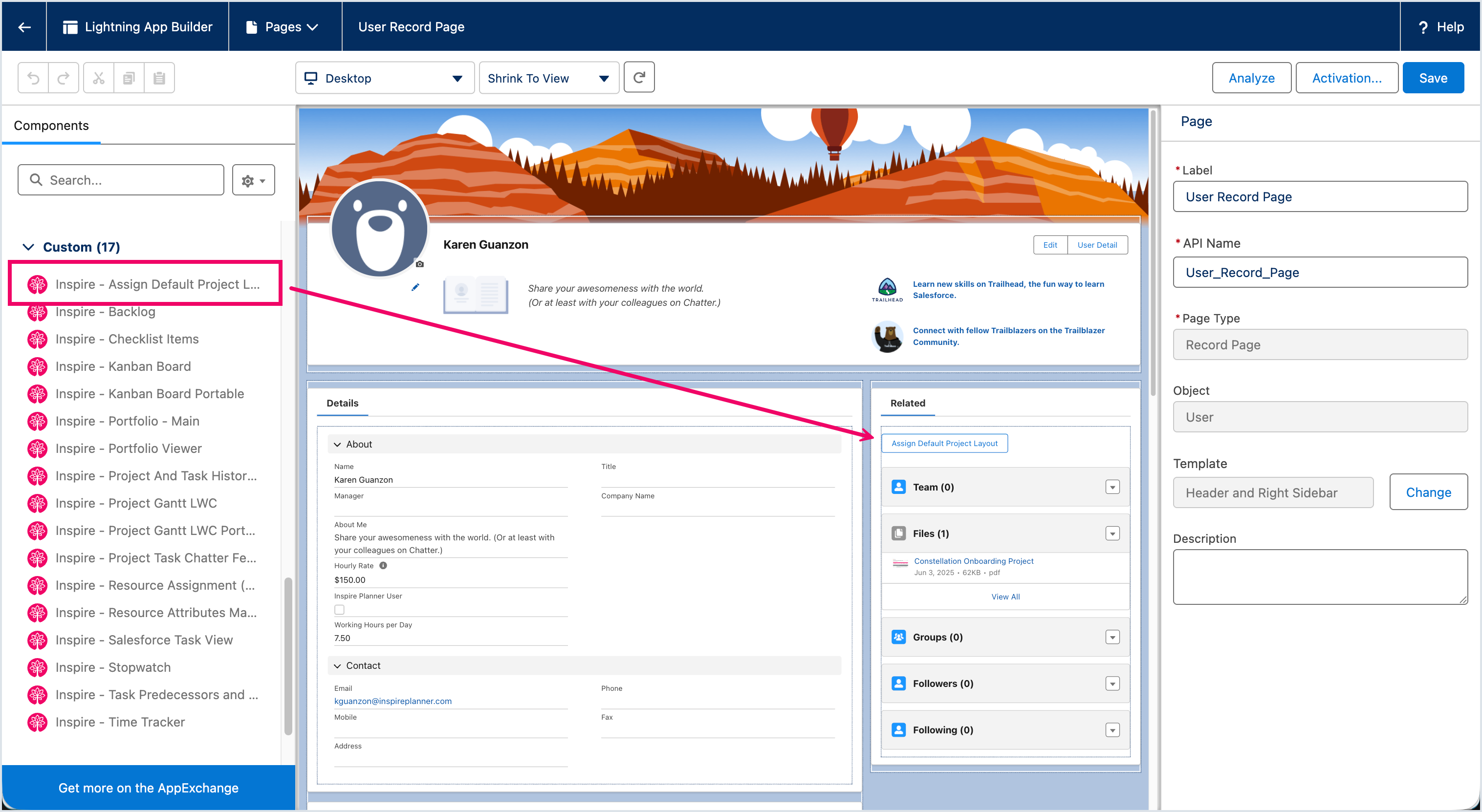Viewport: 1482px width, 812px height.
Task: Click the components list scrollbar
Action: click(288, 656)
